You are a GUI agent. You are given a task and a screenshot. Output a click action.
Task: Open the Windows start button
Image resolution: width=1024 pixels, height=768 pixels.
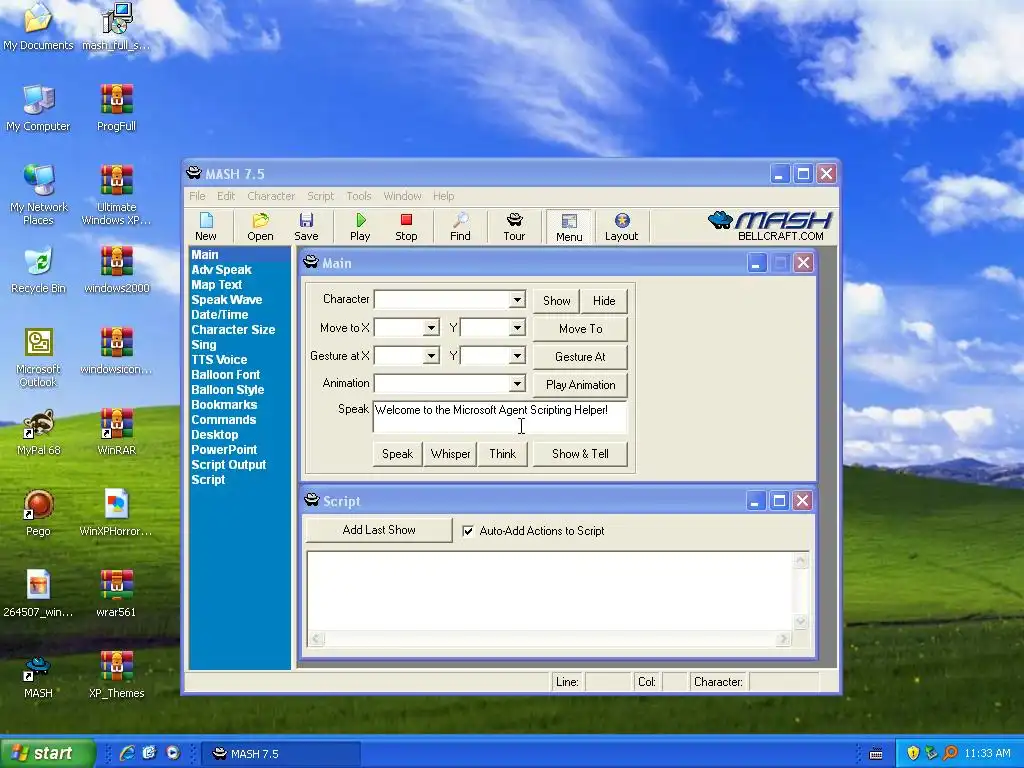pyautogui.click(x=48, y=753)
